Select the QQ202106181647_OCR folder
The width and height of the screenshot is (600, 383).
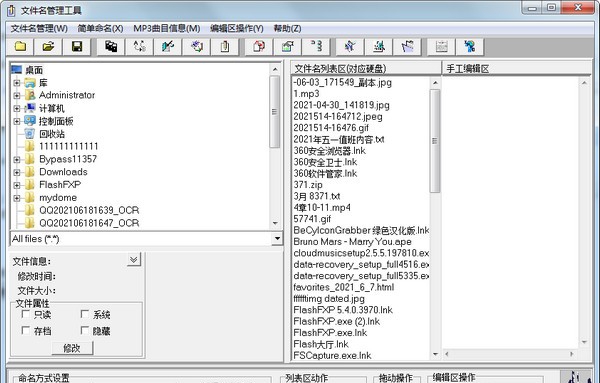(x=89, y=223)
